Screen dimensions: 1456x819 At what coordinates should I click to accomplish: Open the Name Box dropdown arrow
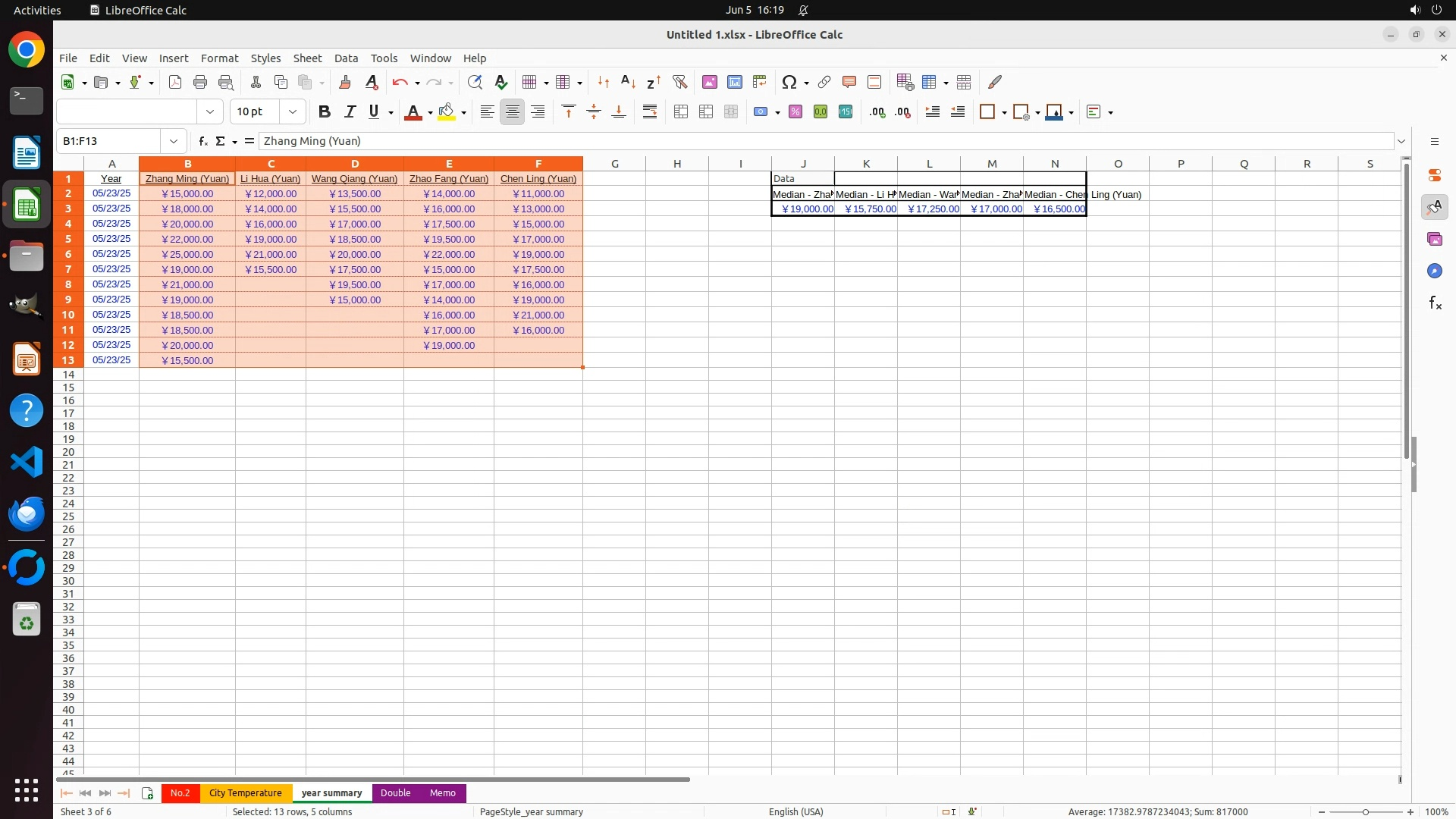(174, 141)
